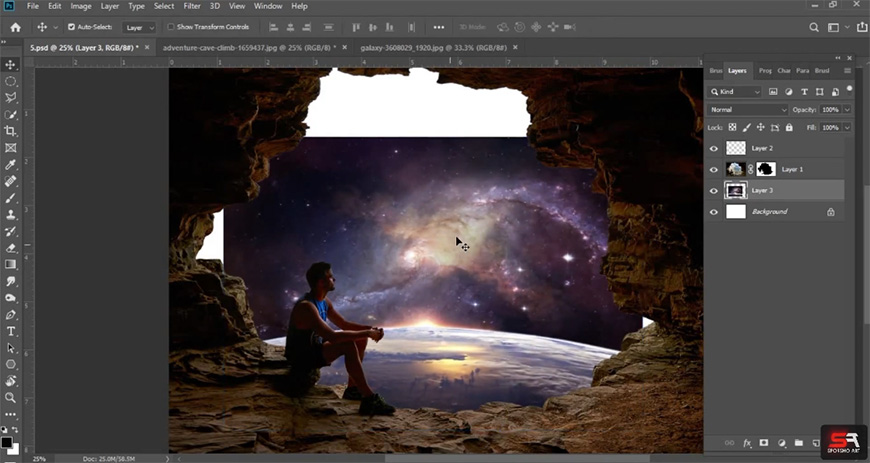Click the link layers icon in Layers panel
This screenshot has width=870, height=463.
pos(730,443)
